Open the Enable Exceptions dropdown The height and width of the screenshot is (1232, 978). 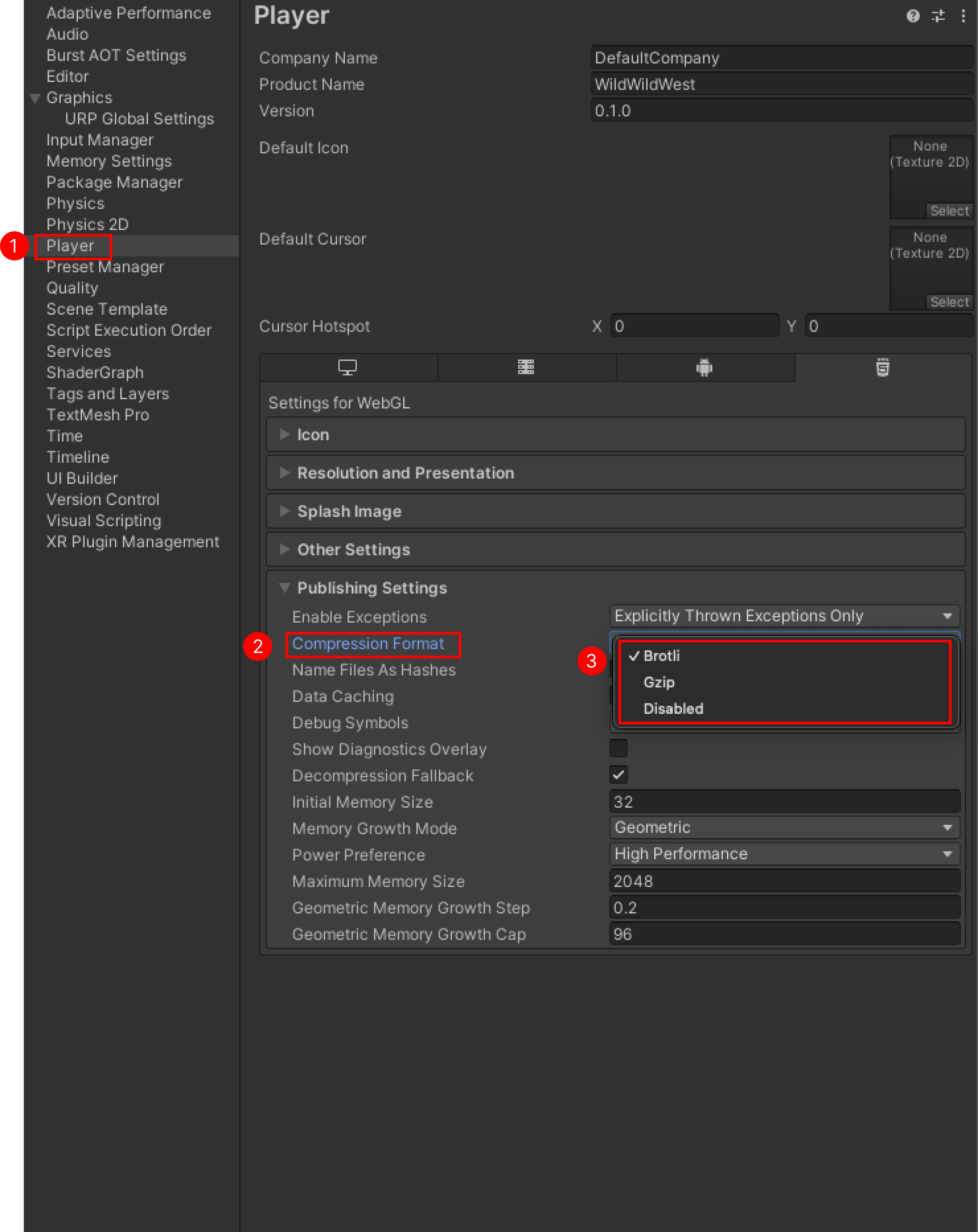coord(784,616)
